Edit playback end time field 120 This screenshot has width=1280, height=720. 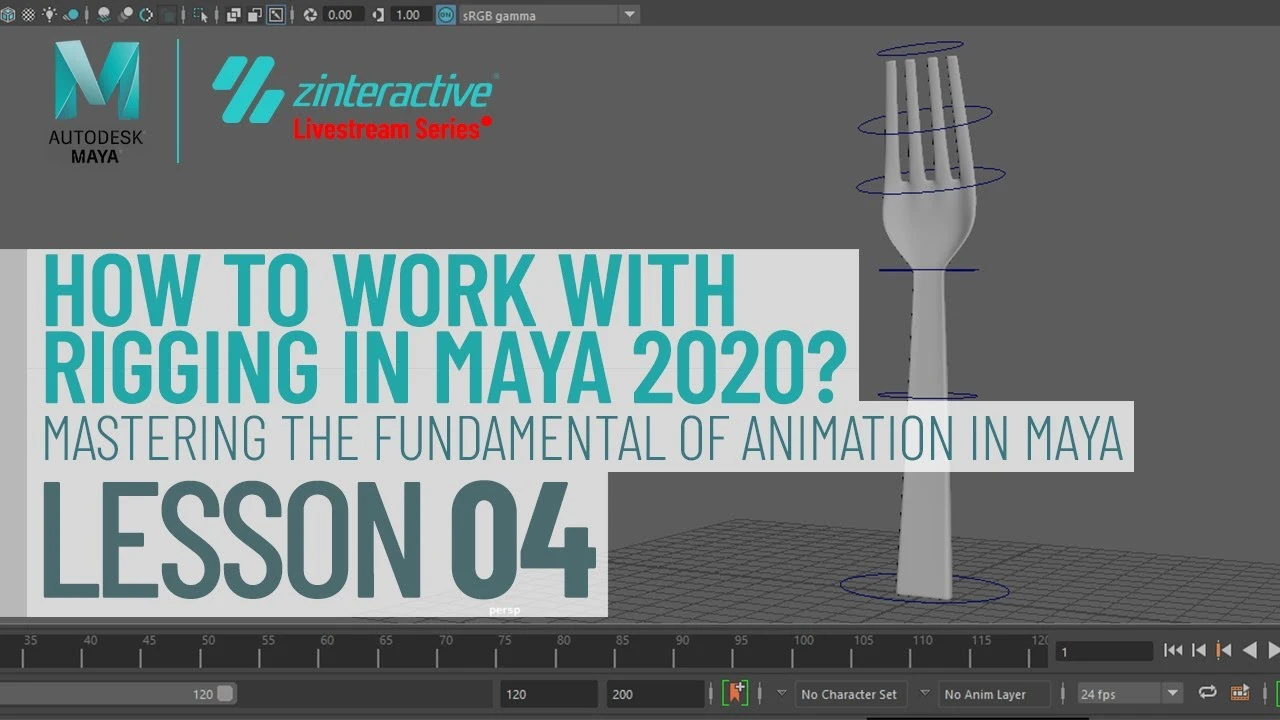click(548, 694)
